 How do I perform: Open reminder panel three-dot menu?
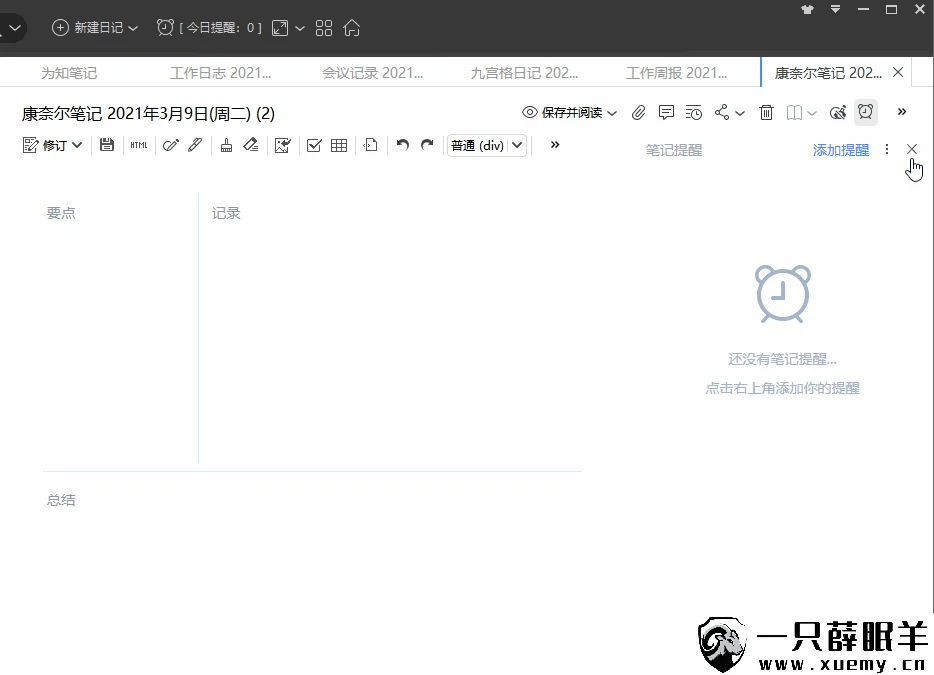pyautogui.click(x=887, y=149)
